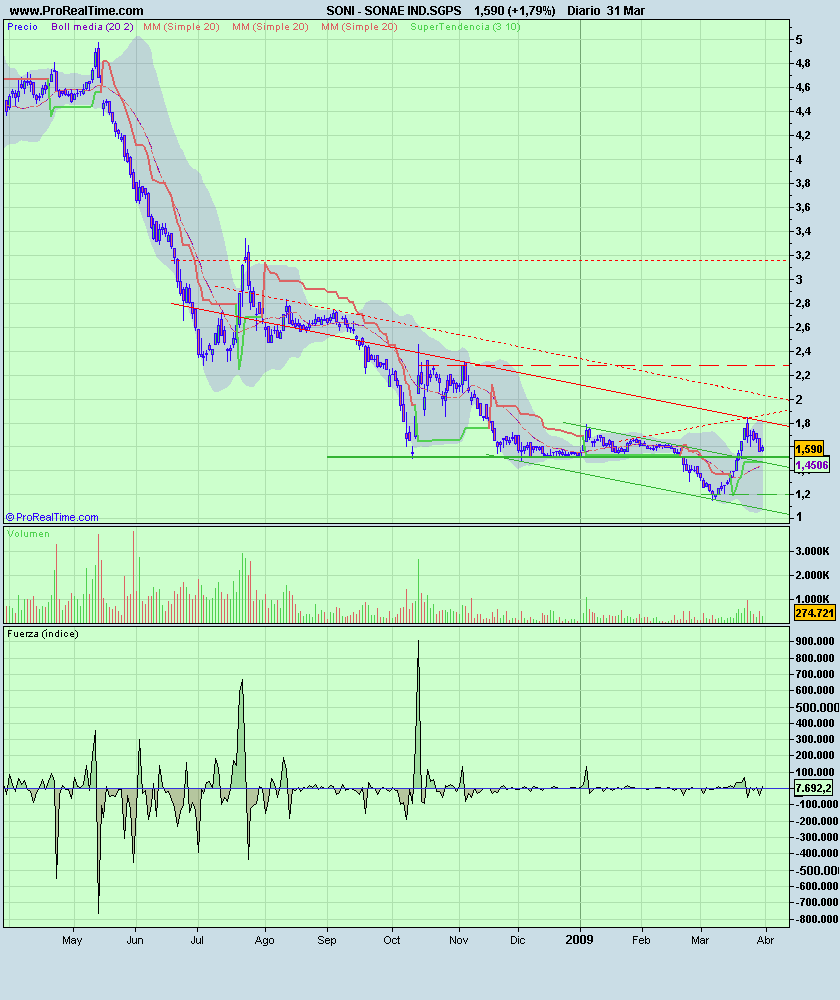The image size is (840, 1000).
Task: Click the 2.000K volume axis label
Action: 812,575
